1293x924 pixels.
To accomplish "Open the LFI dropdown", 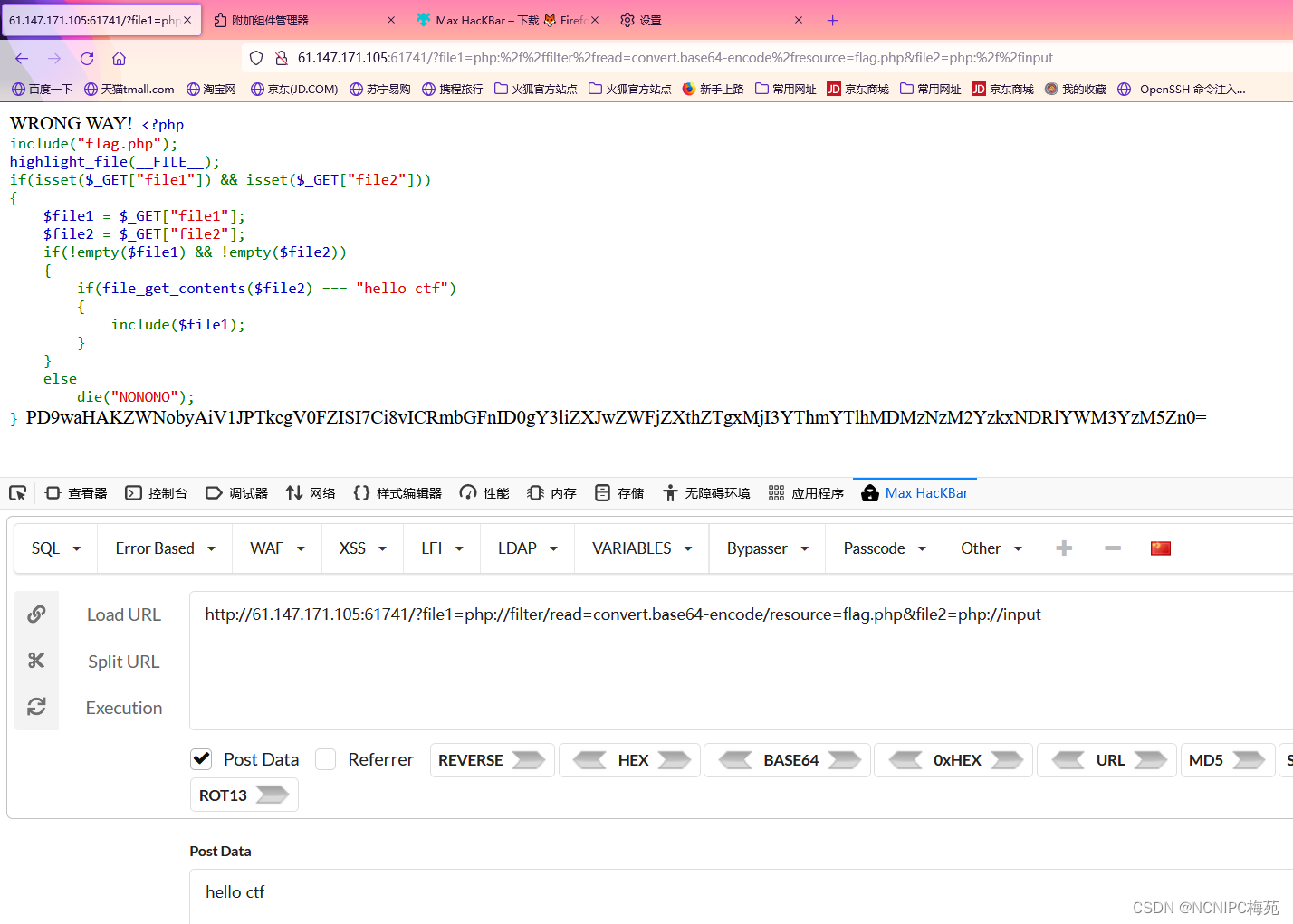I will pos(442,548).
